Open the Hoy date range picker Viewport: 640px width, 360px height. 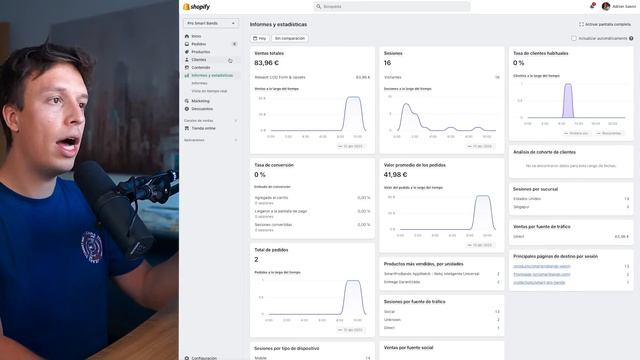click(260, 38)
